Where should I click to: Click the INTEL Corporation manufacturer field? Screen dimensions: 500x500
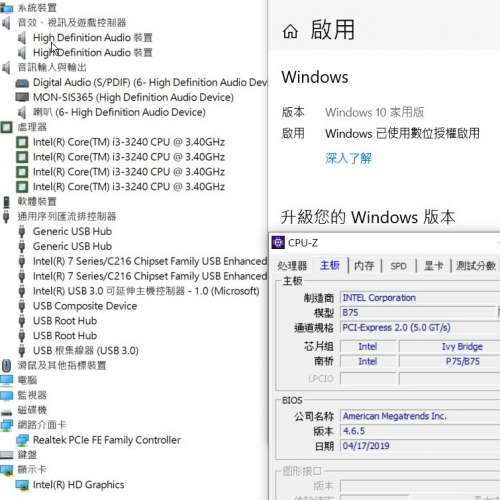point(420,298)
